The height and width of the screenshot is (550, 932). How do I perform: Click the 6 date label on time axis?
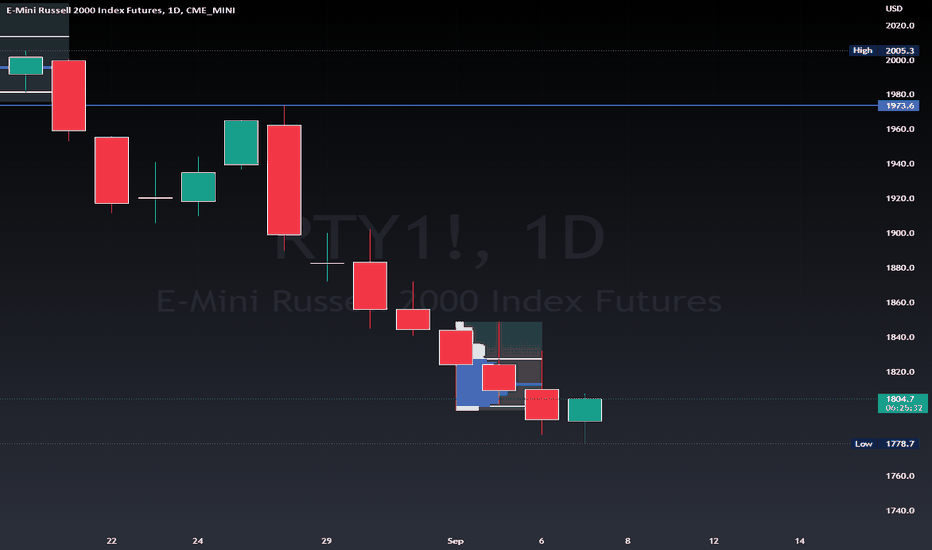coord(541,540)
